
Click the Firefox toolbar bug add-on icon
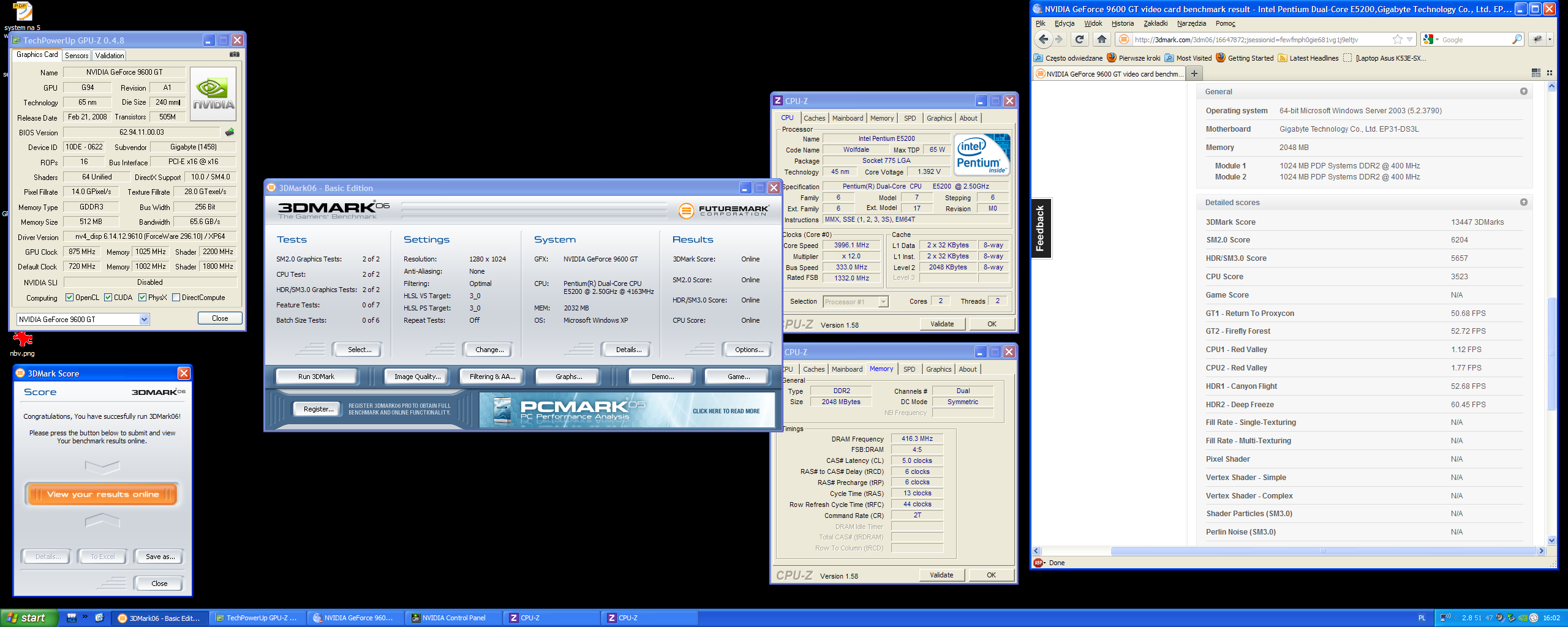(x=1537, y=39)
